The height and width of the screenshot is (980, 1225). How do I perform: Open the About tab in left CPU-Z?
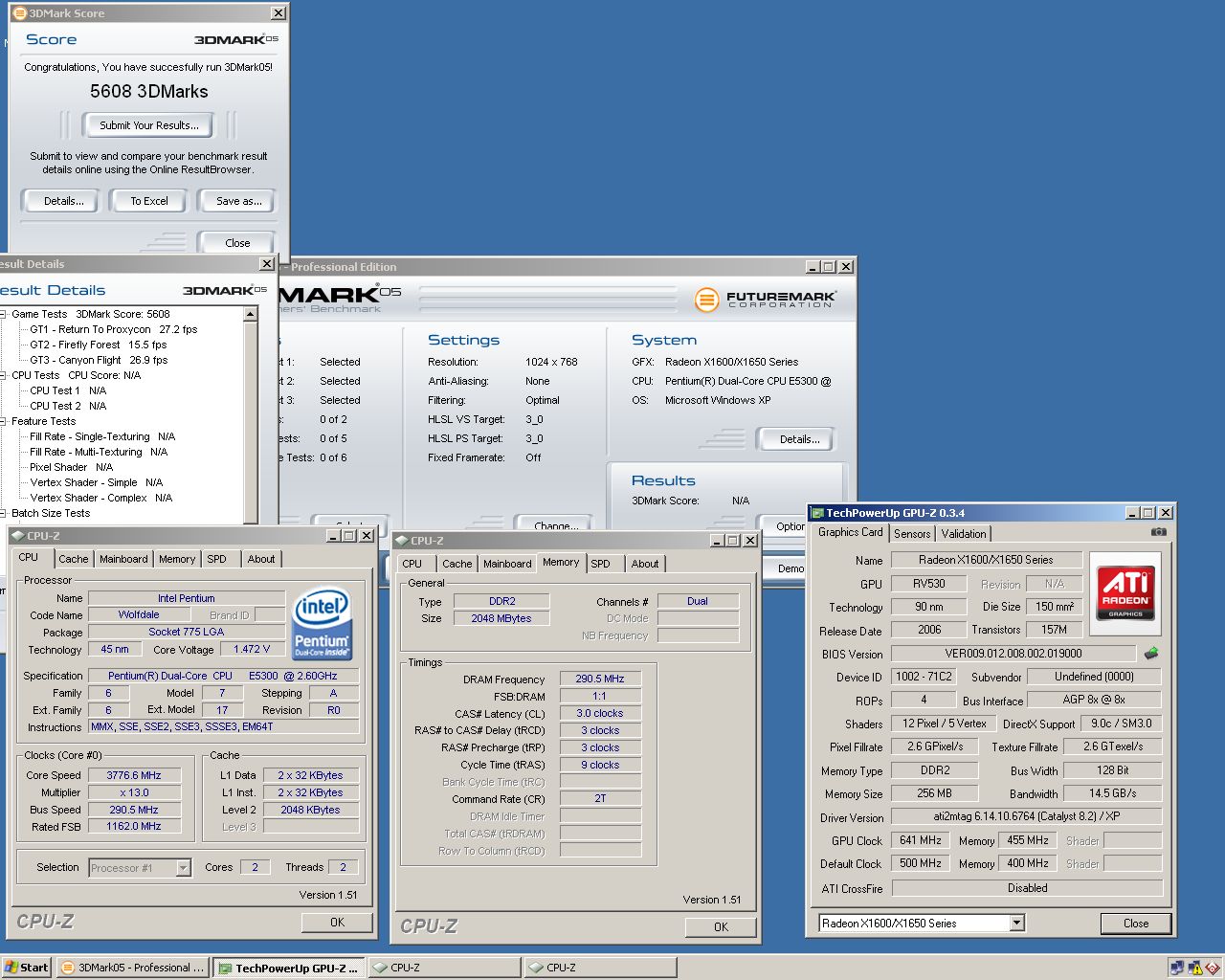coord(261,559)
